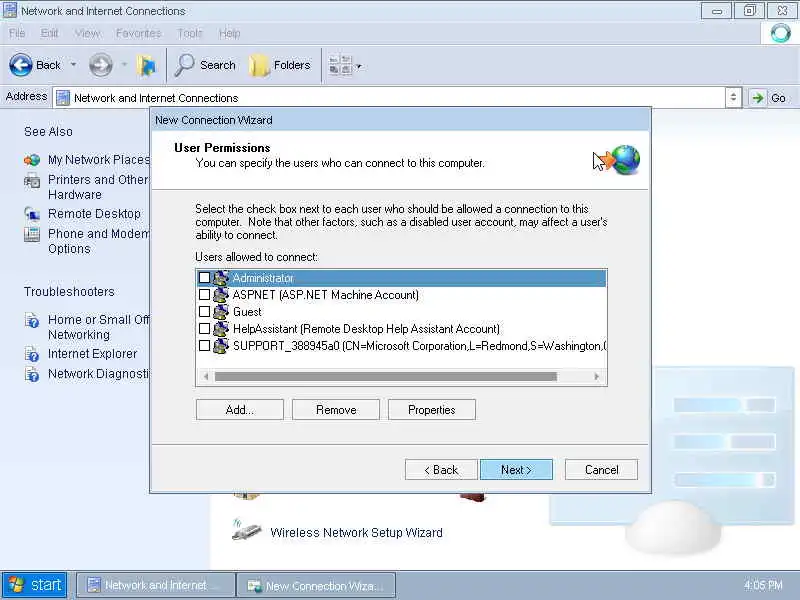Open the Edit menu

49,34
